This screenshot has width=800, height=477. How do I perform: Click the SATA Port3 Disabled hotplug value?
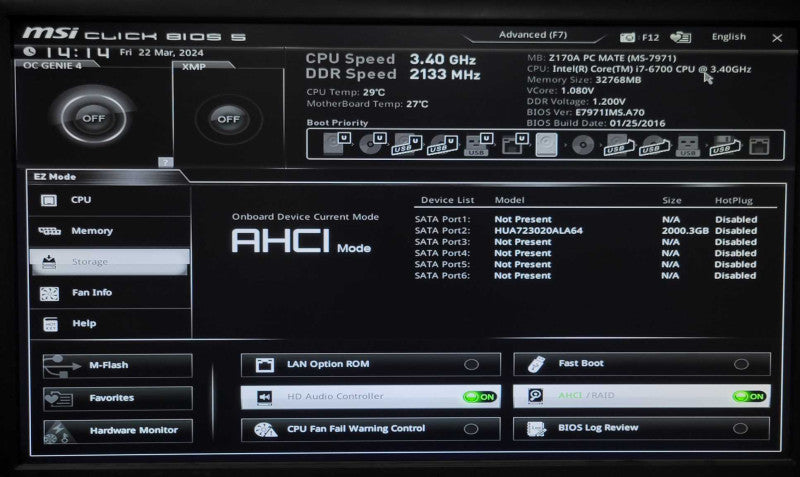[x=735, y=242]
